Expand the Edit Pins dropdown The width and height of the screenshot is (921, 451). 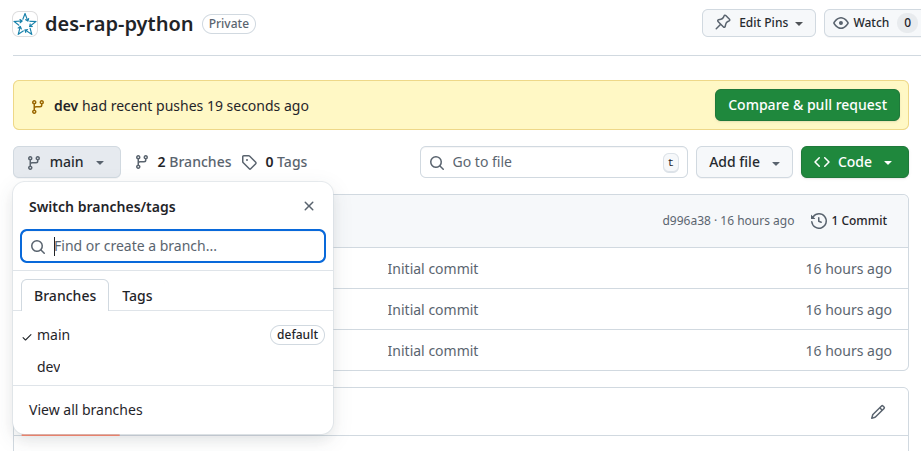(759, 23)
